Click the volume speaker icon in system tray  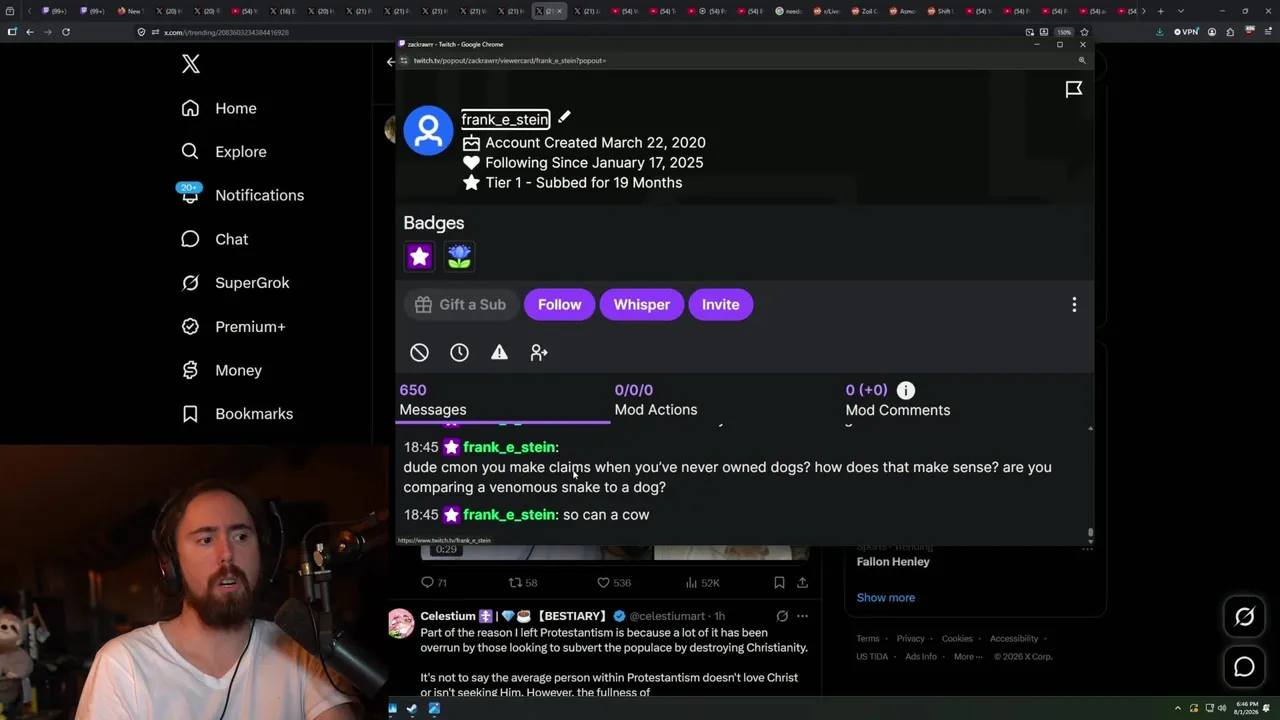[x=1222, y=709]
